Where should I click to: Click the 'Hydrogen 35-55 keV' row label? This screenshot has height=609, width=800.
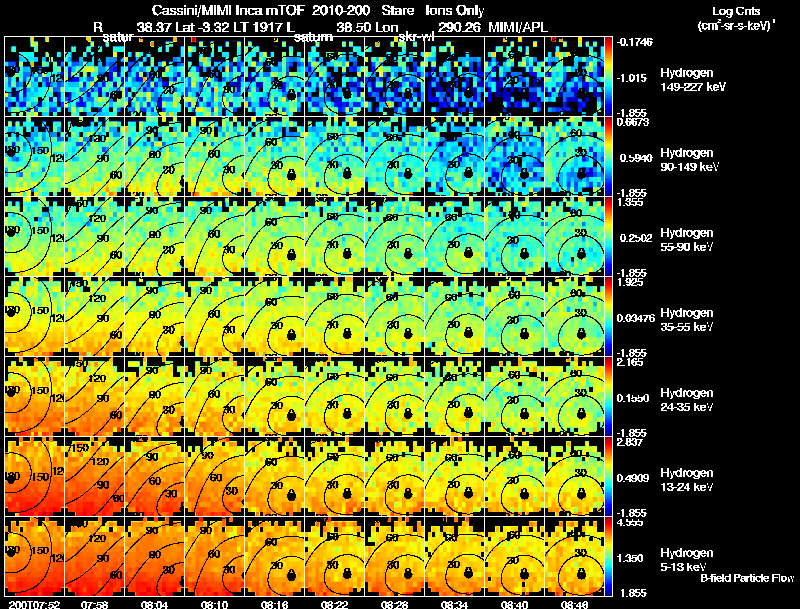tap(687, 320)
